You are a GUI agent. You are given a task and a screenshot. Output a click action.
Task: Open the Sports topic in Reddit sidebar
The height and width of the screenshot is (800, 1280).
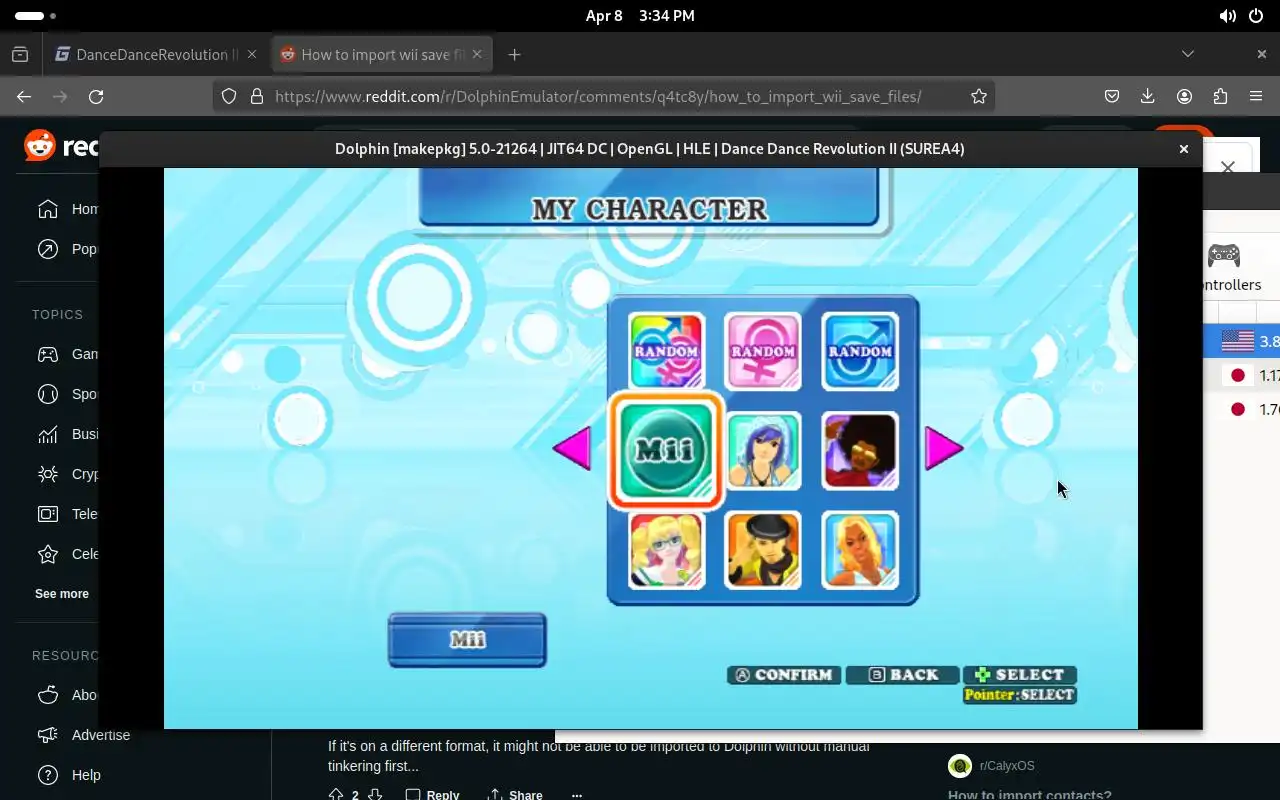[x=66, y=394]
